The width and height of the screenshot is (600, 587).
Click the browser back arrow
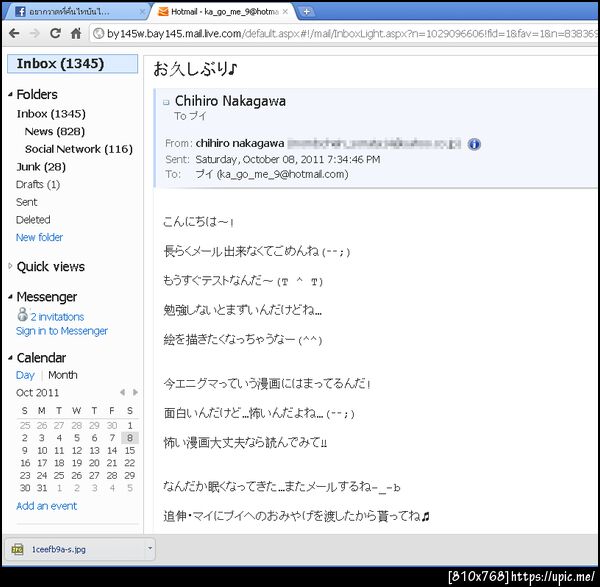(x=14, y=34)
